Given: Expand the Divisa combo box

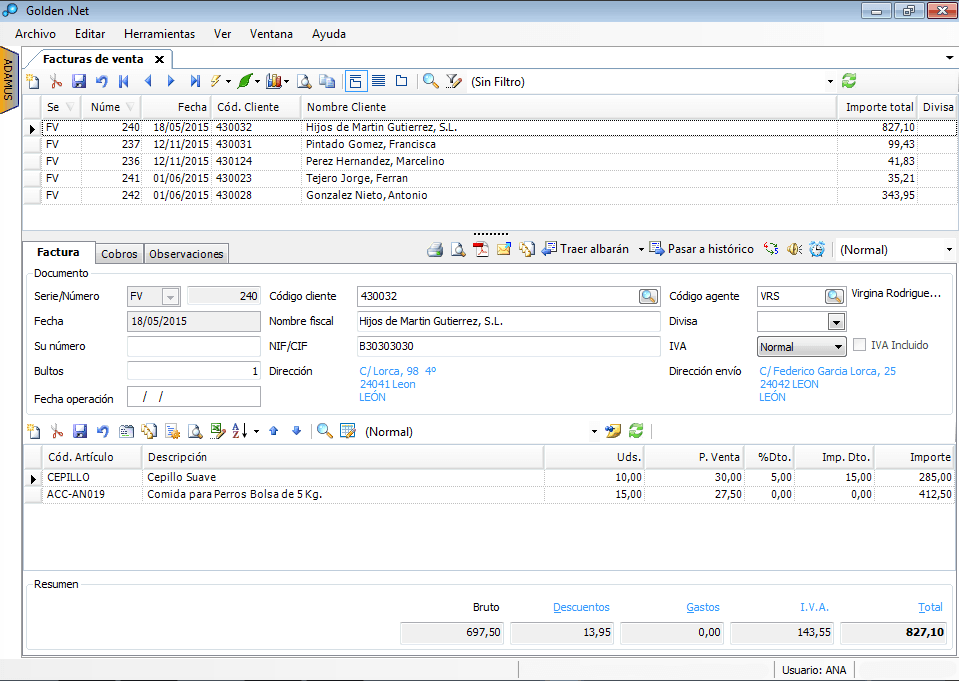Looking at the screenshot, I should click(836, 322).
